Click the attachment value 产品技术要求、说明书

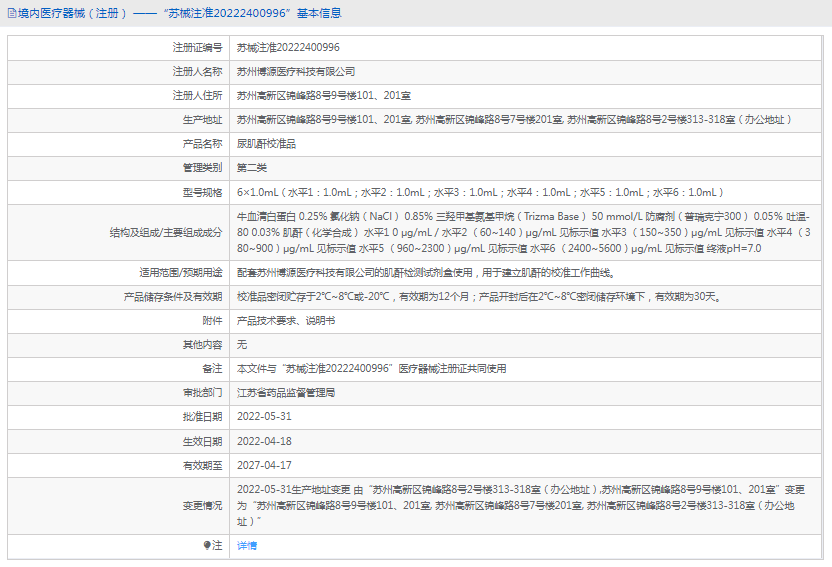point(286,320)
